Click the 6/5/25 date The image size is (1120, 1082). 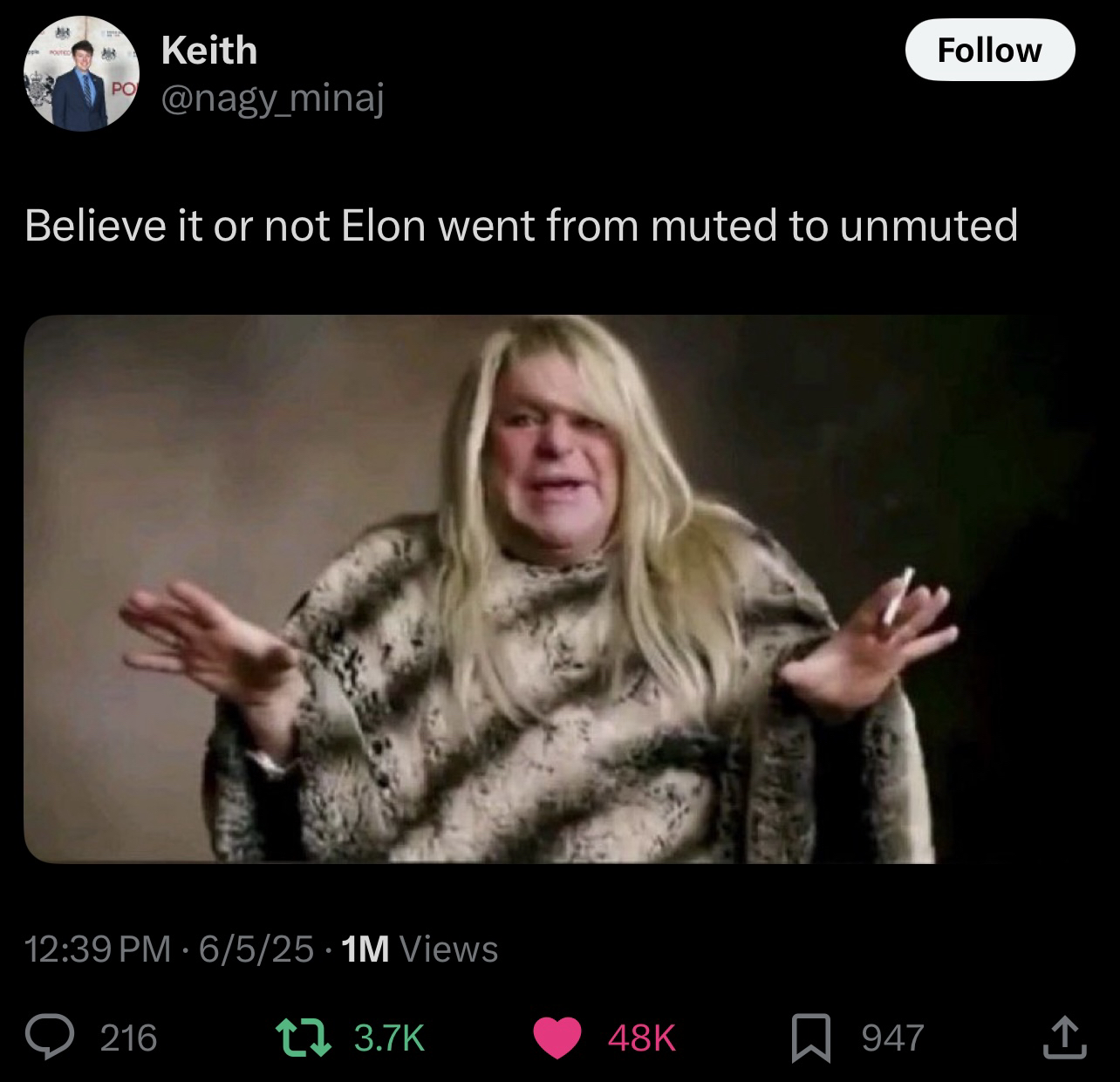click(x=256, y=949)
